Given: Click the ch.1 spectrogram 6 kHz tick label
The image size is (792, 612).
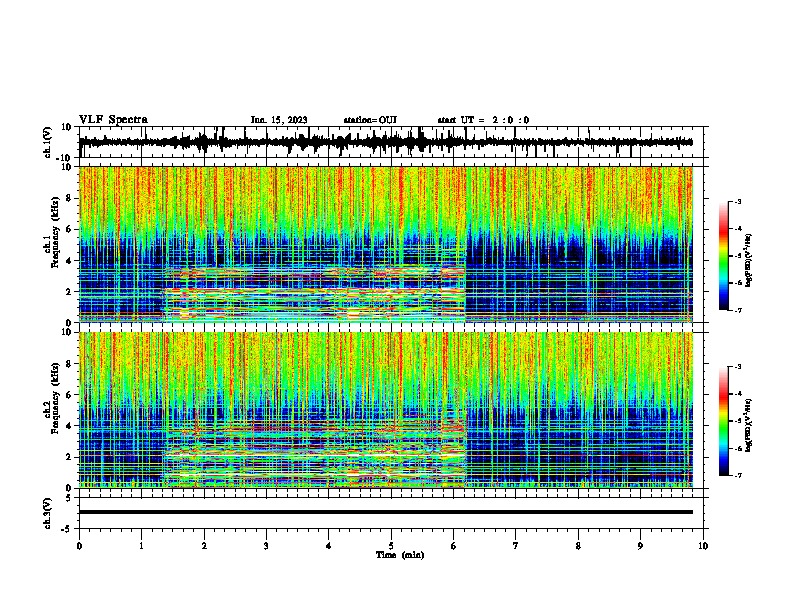Looking at the screenshot, I should (70, 229).
